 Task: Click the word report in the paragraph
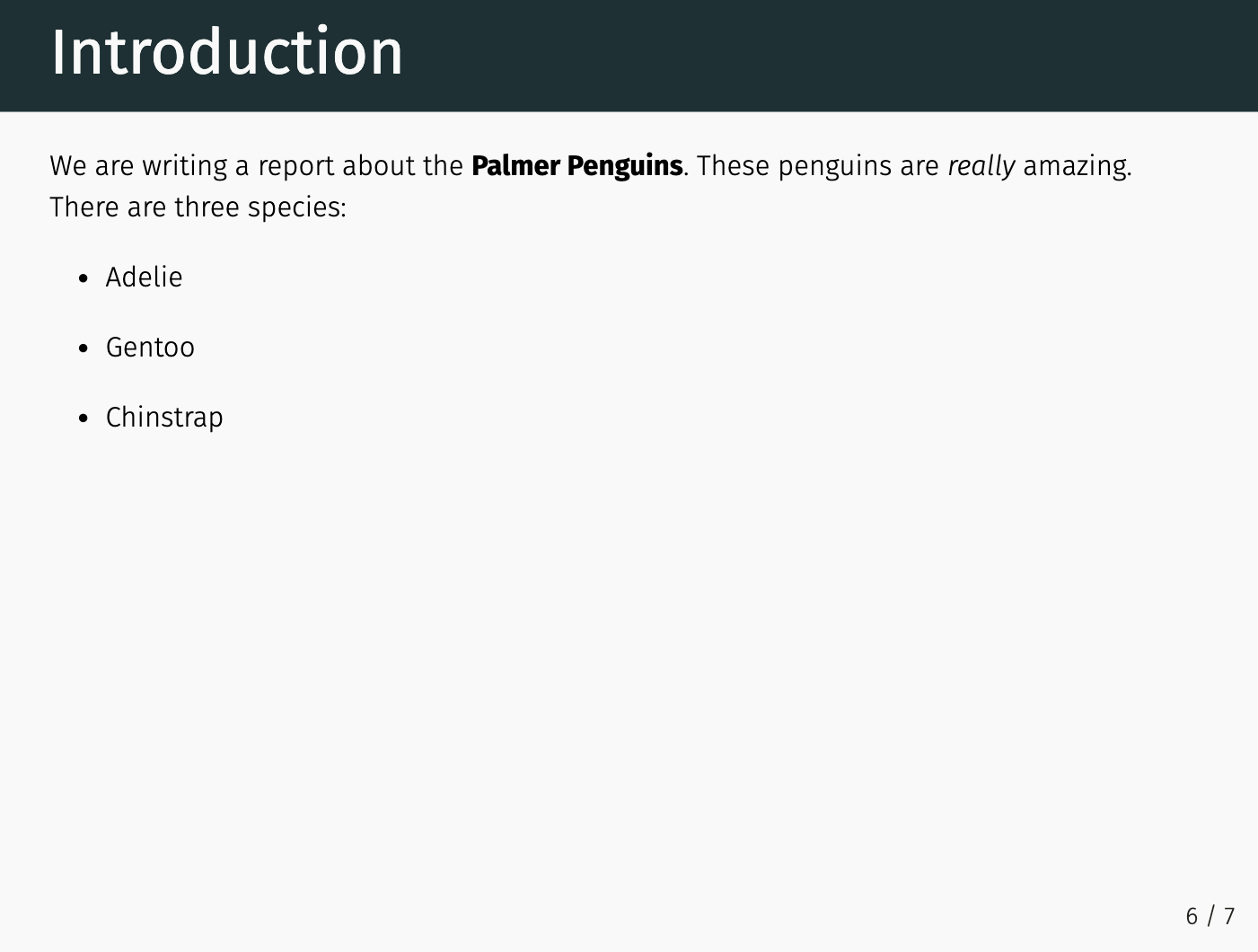tap(295, 167)
